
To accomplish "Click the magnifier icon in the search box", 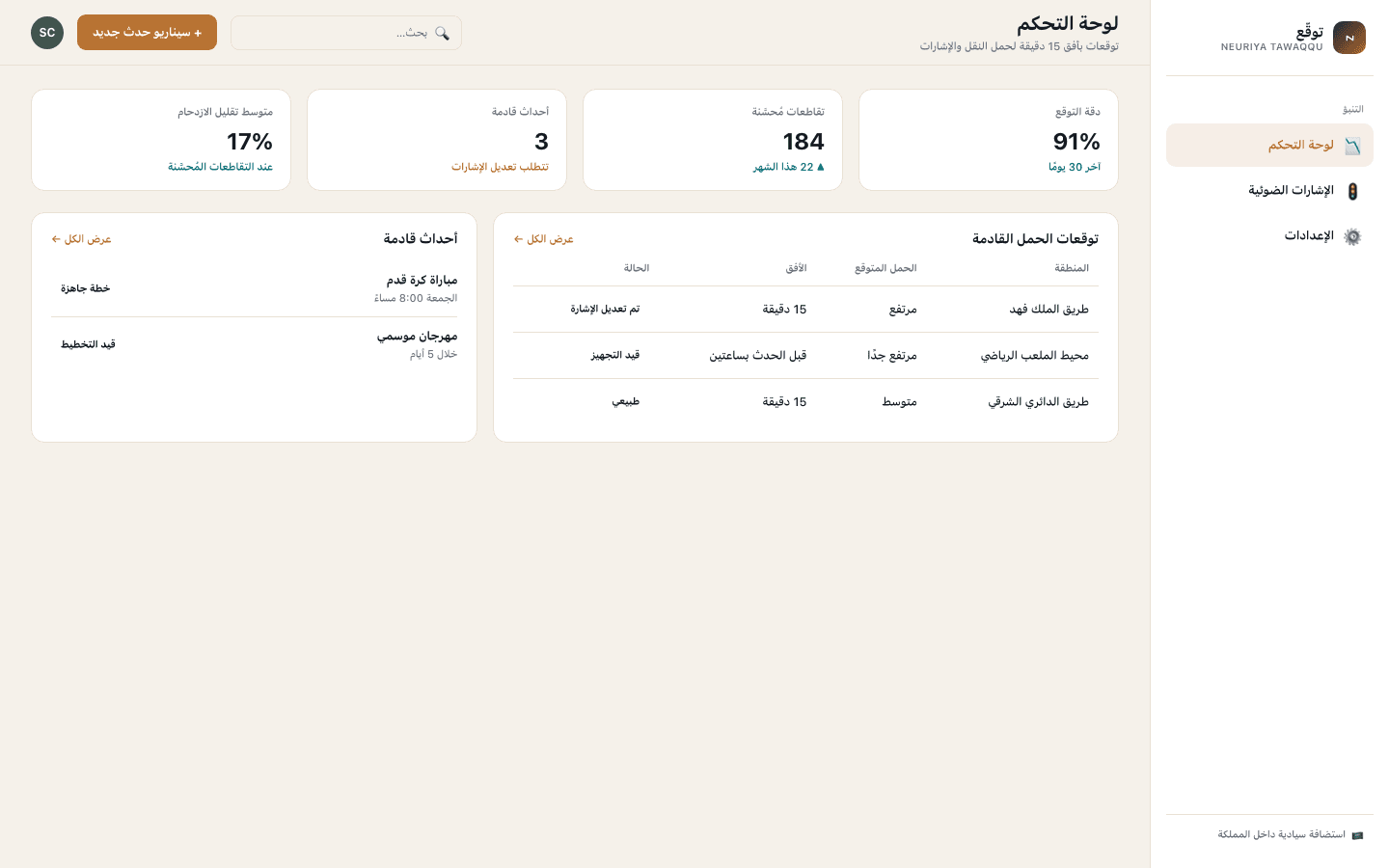I will [442, 33].
